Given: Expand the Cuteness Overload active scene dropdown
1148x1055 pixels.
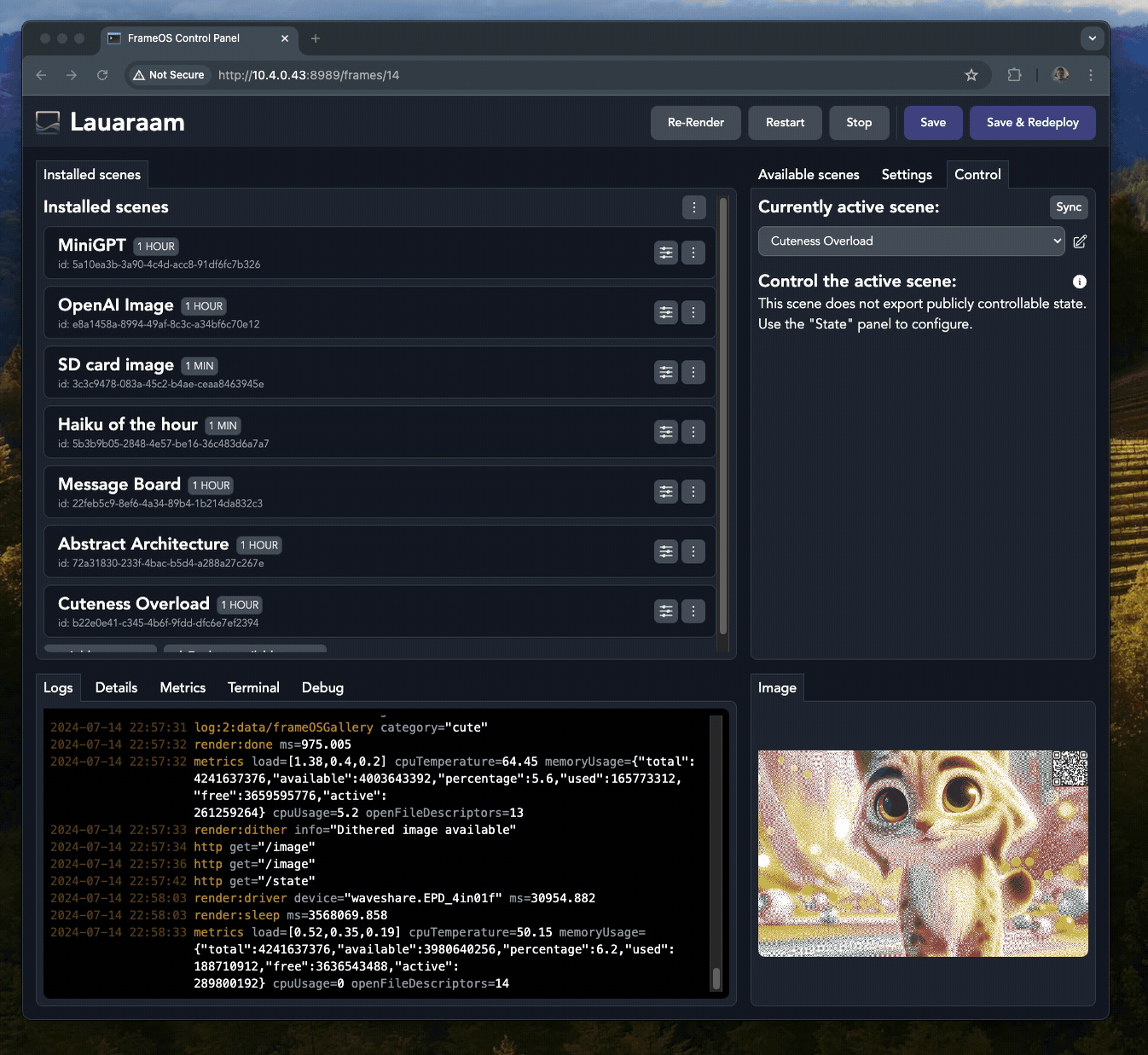Looking at the screenshot, I should 911,241.
